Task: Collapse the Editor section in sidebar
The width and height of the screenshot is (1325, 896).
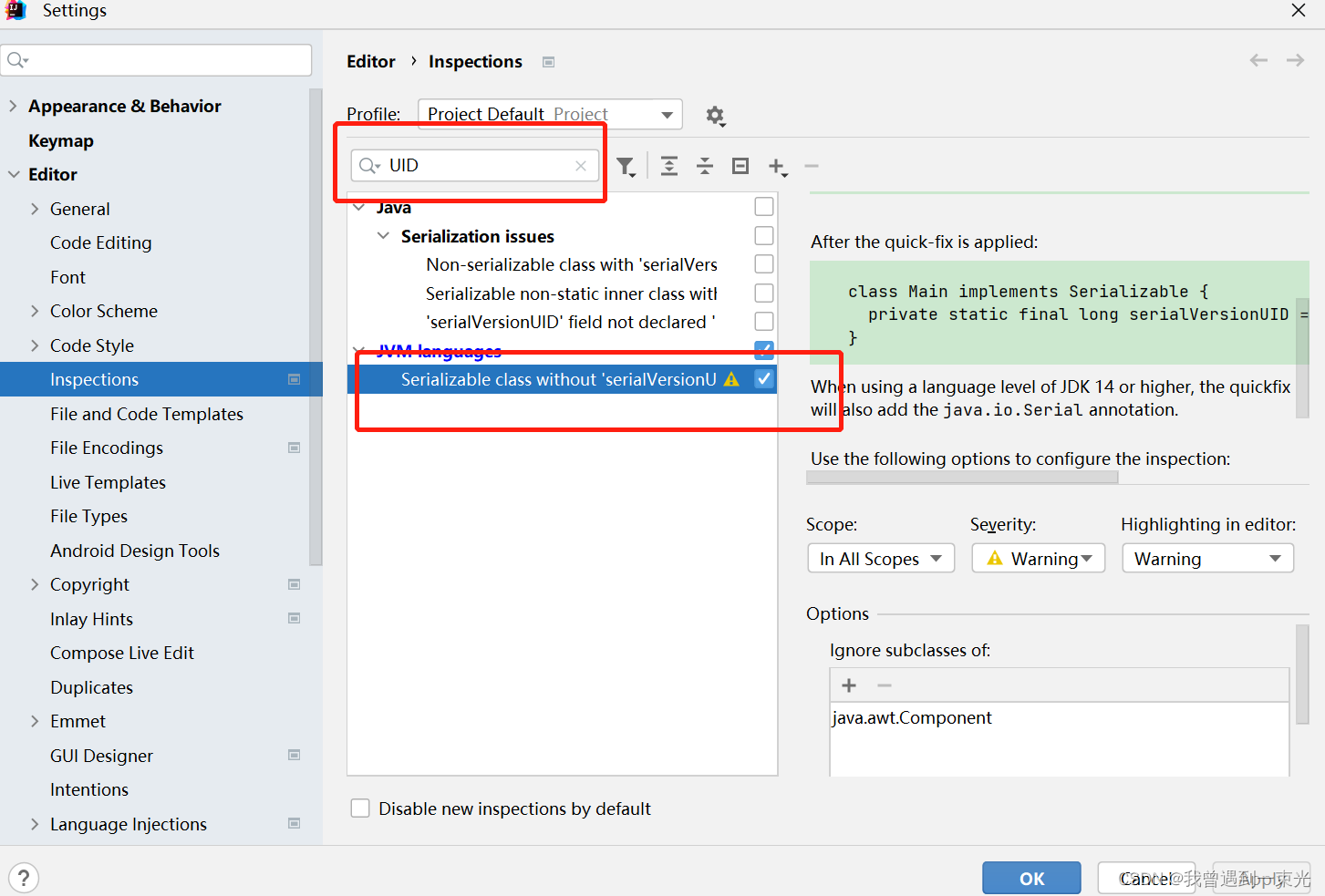Action: 13,174
